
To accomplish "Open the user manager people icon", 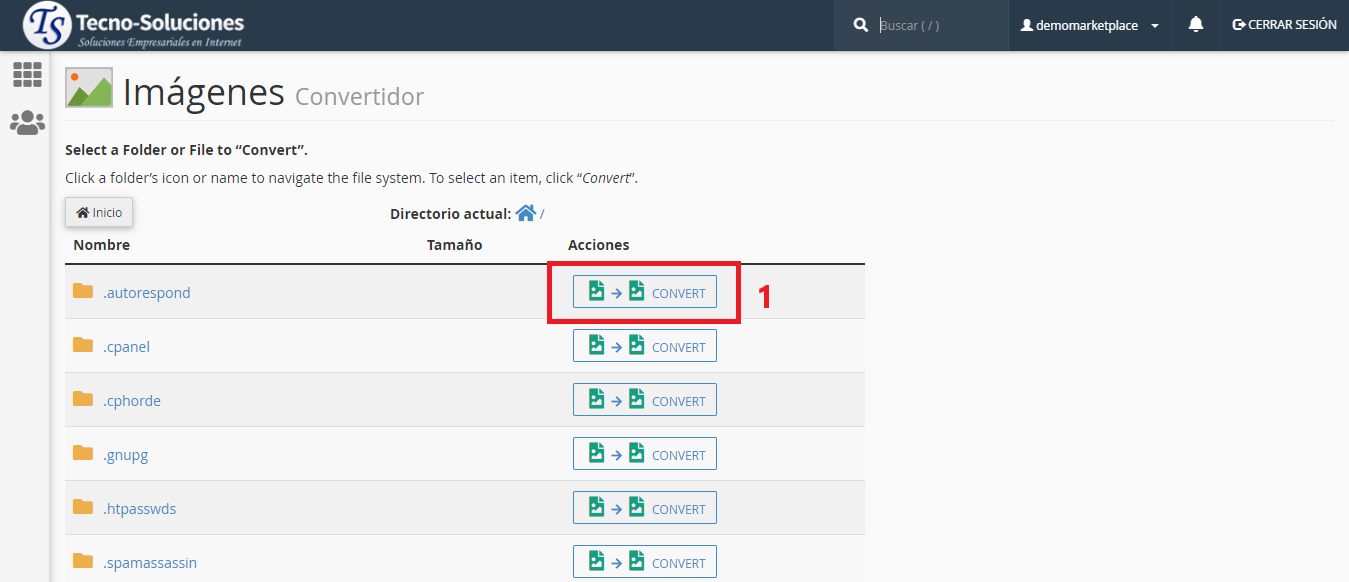I will coord(27,123).
